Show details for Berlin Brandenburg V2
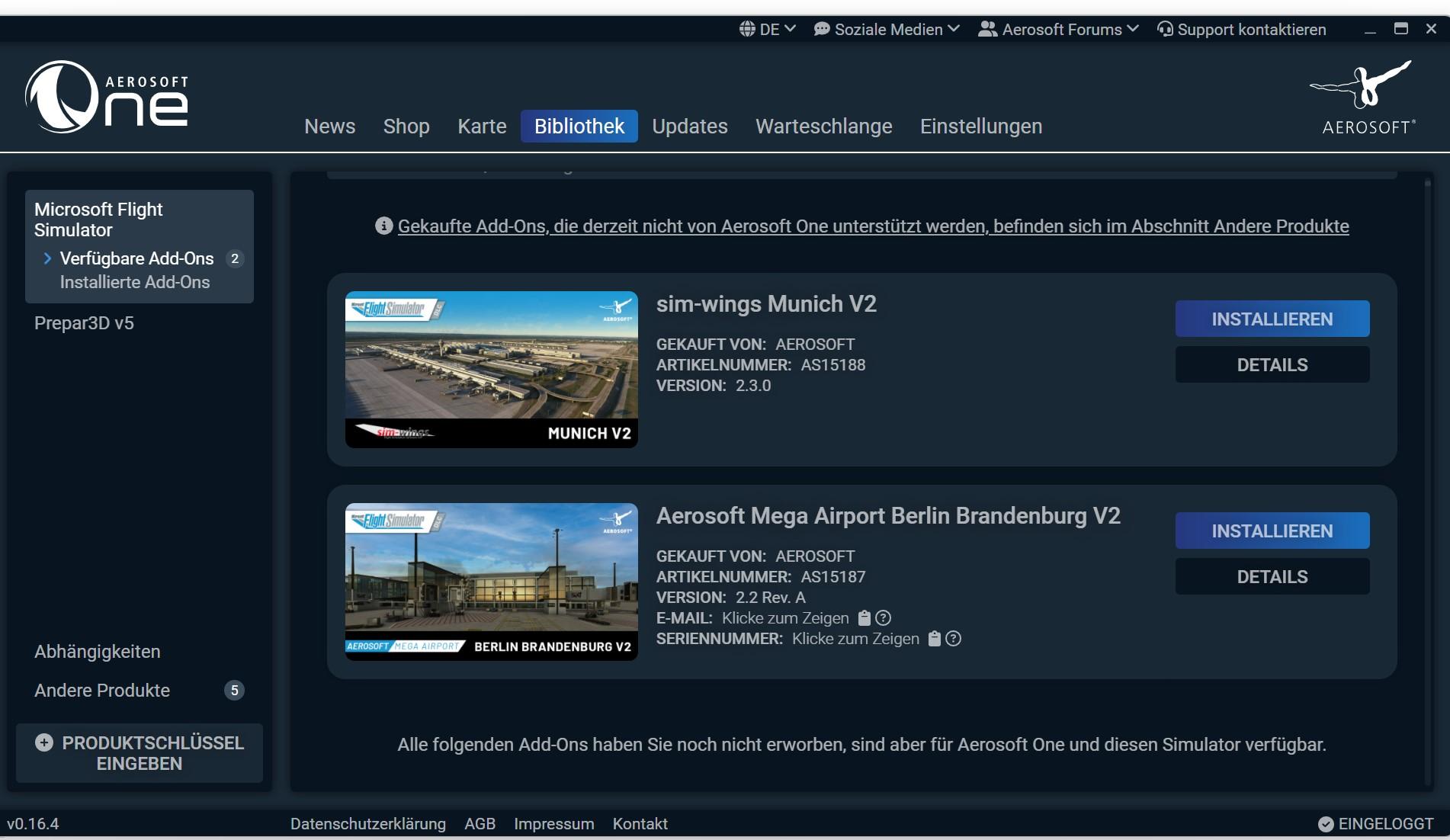The image size is (1450, 840). [1272, 576]
